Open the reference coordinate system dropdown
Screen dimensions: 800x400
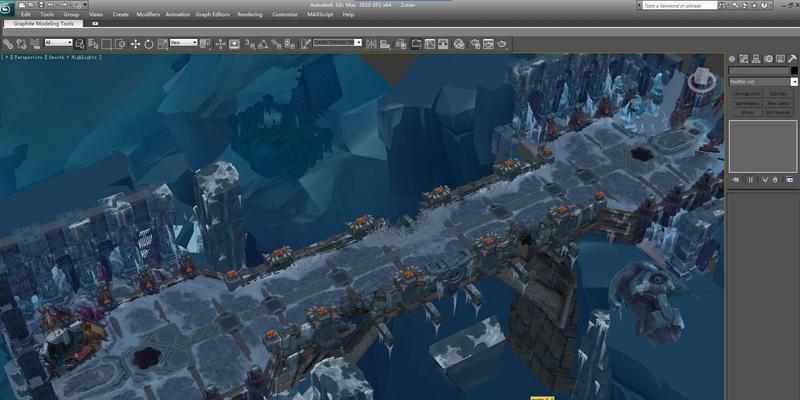point(184,43)
